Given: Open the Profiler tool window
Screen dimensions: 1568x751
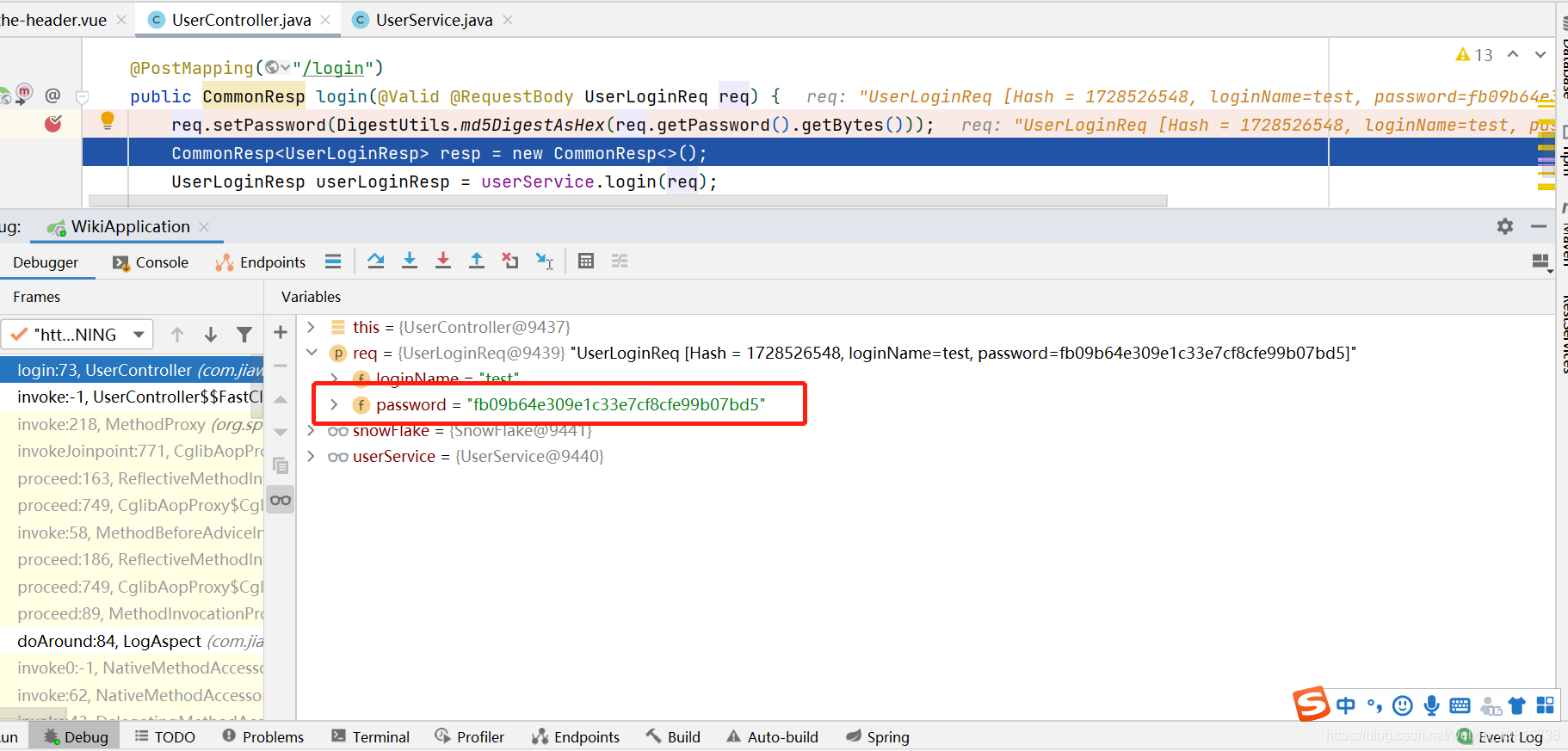Looking at the screenshot, I should click(x=469, y=736).
